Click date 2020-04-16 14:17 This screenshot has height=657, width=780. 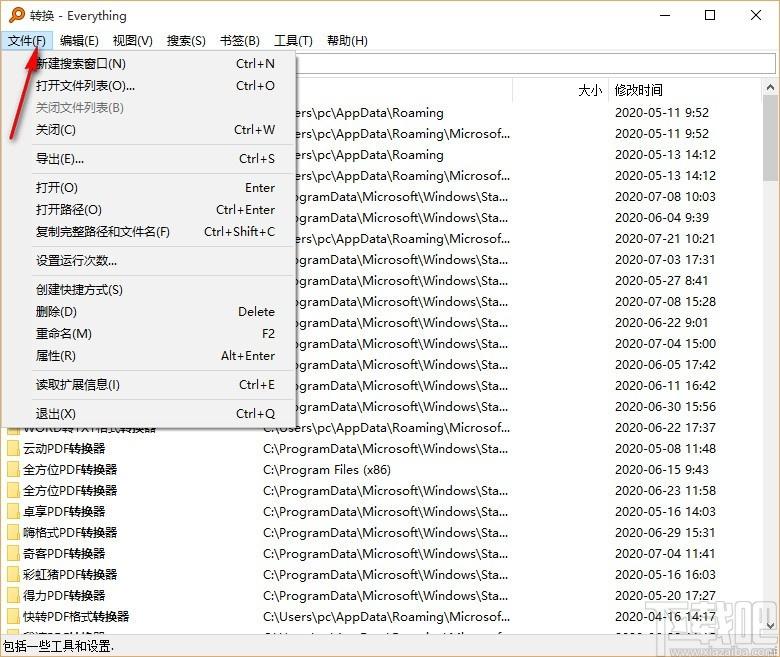(665, 617)
